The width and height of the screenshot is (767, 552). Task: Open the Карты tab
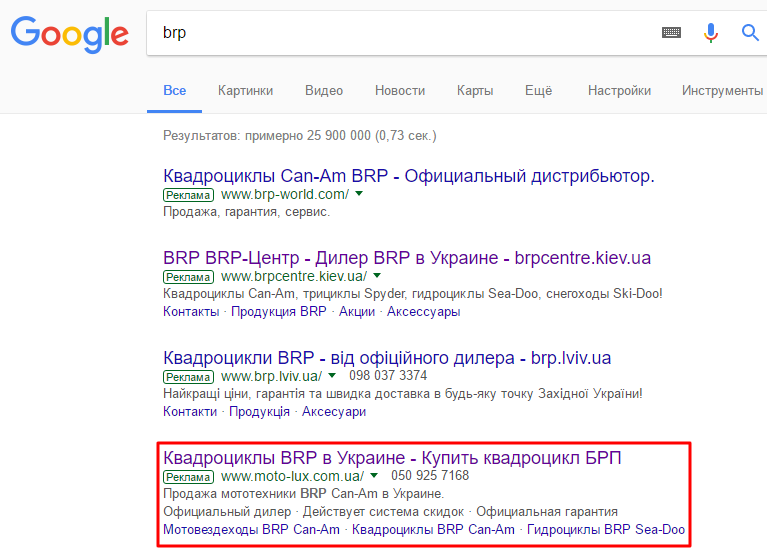pyautogui.click(x=475, y=91)
